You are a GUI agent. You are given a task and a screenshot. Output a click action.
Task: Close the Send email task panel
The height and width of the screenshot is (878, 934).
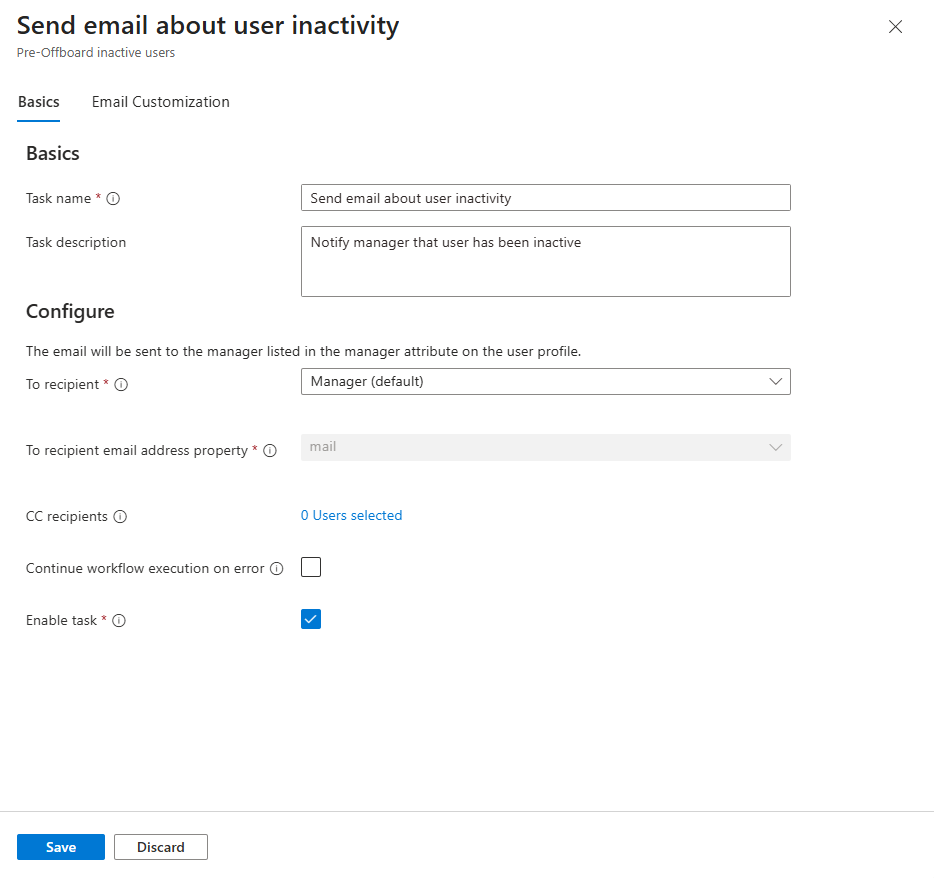(x=895, y=27)
